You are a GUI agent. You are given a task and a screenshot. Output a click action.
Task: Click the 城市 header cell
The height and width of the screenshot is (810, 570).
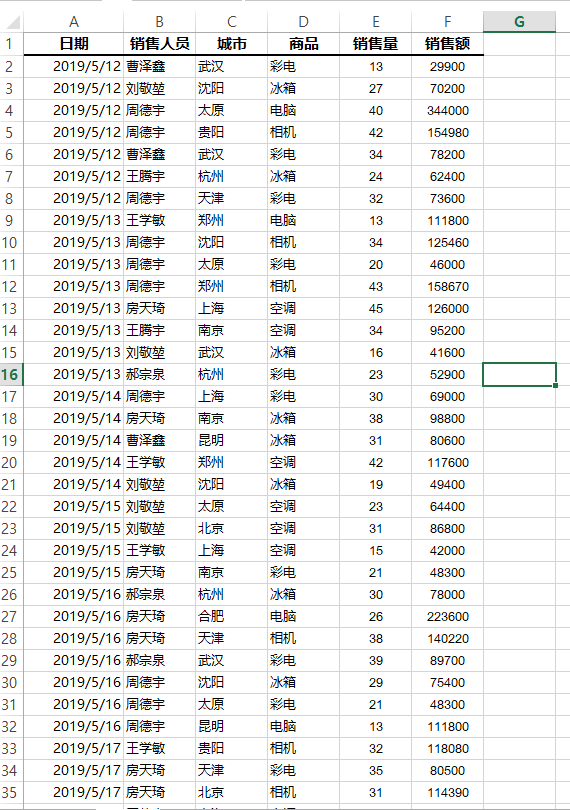(x=232, y=44)
